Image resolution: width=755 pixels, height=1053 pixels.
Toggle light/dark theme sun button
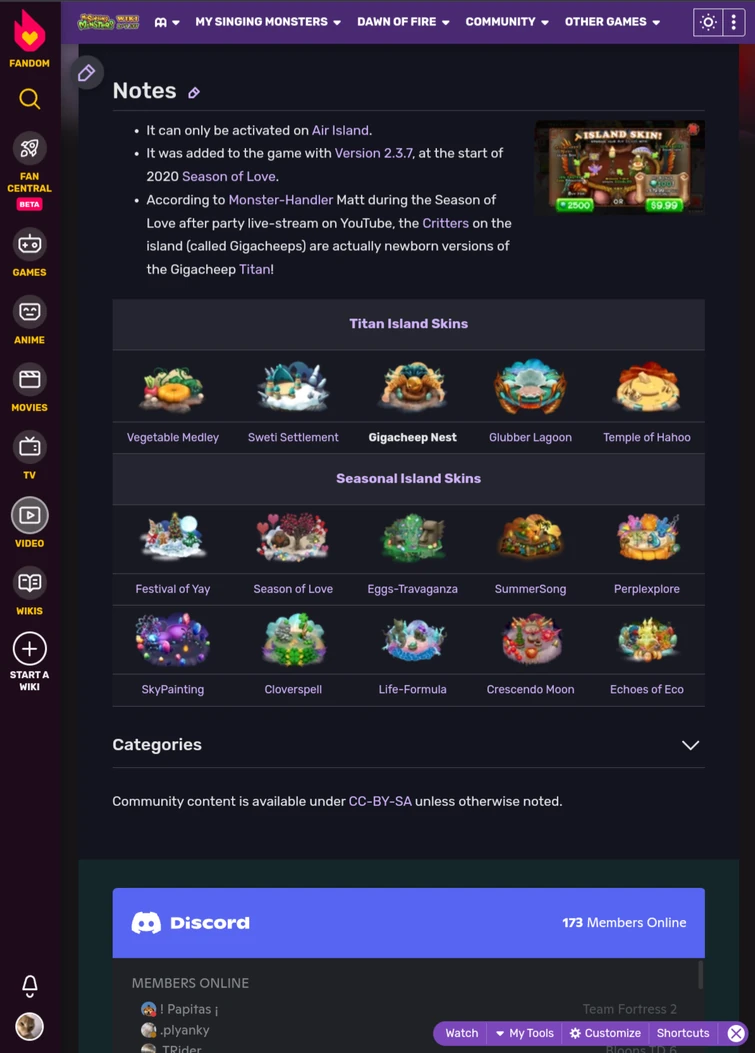pos(708,22)
